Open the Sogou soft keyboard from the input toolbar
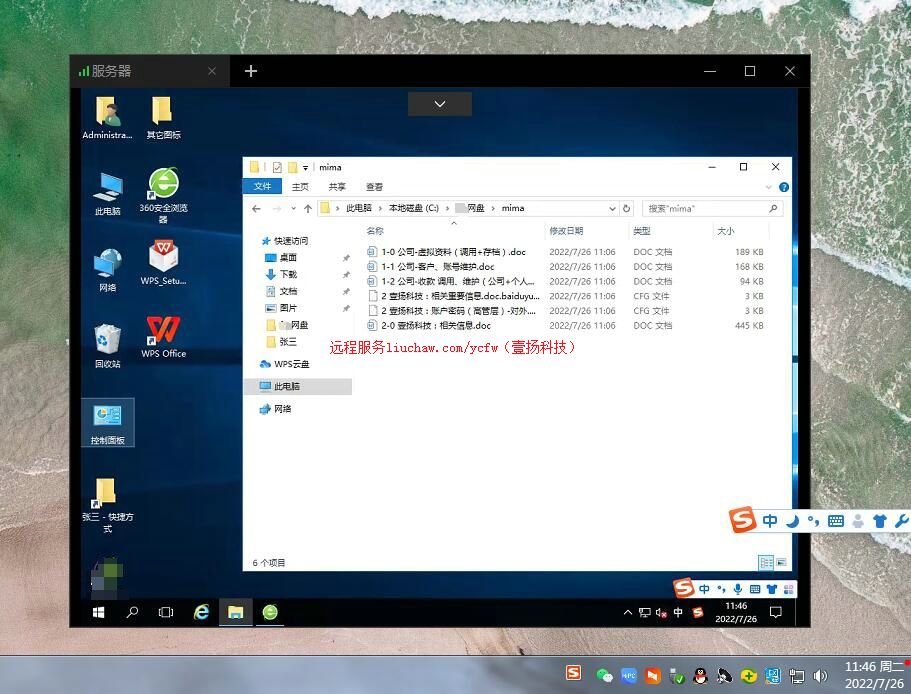 834,521
